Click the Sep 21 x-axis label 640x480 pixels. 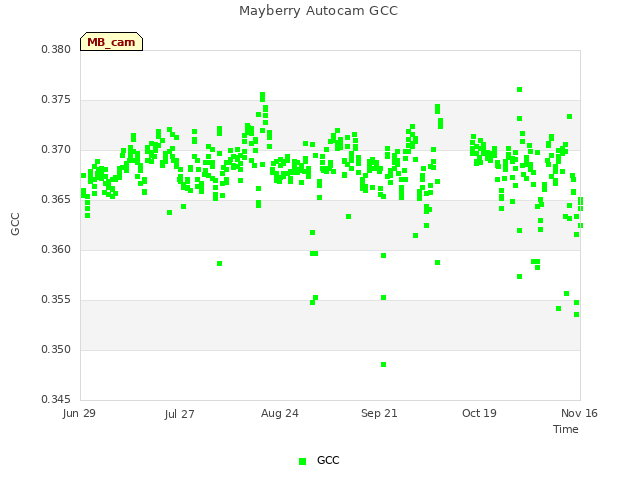coord(379,413)
